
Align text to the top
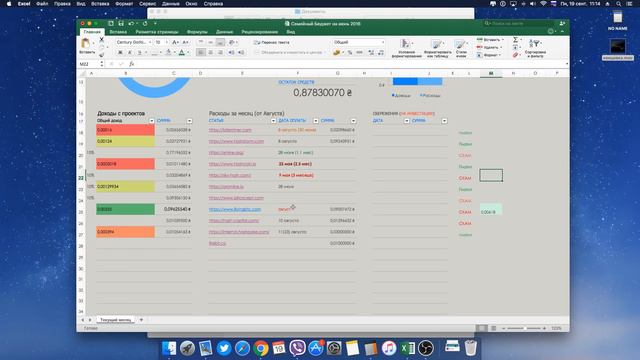coord(201,42)
